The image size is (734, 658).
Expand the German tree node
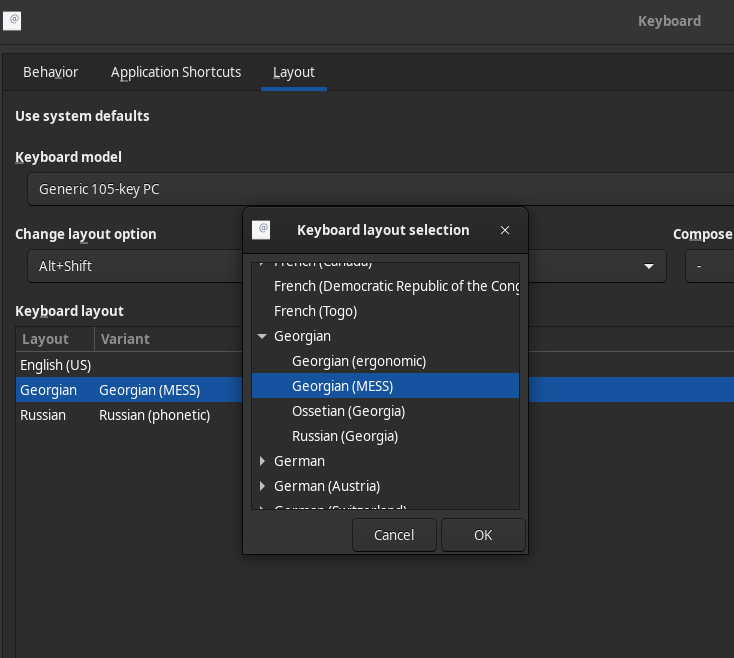262,461
